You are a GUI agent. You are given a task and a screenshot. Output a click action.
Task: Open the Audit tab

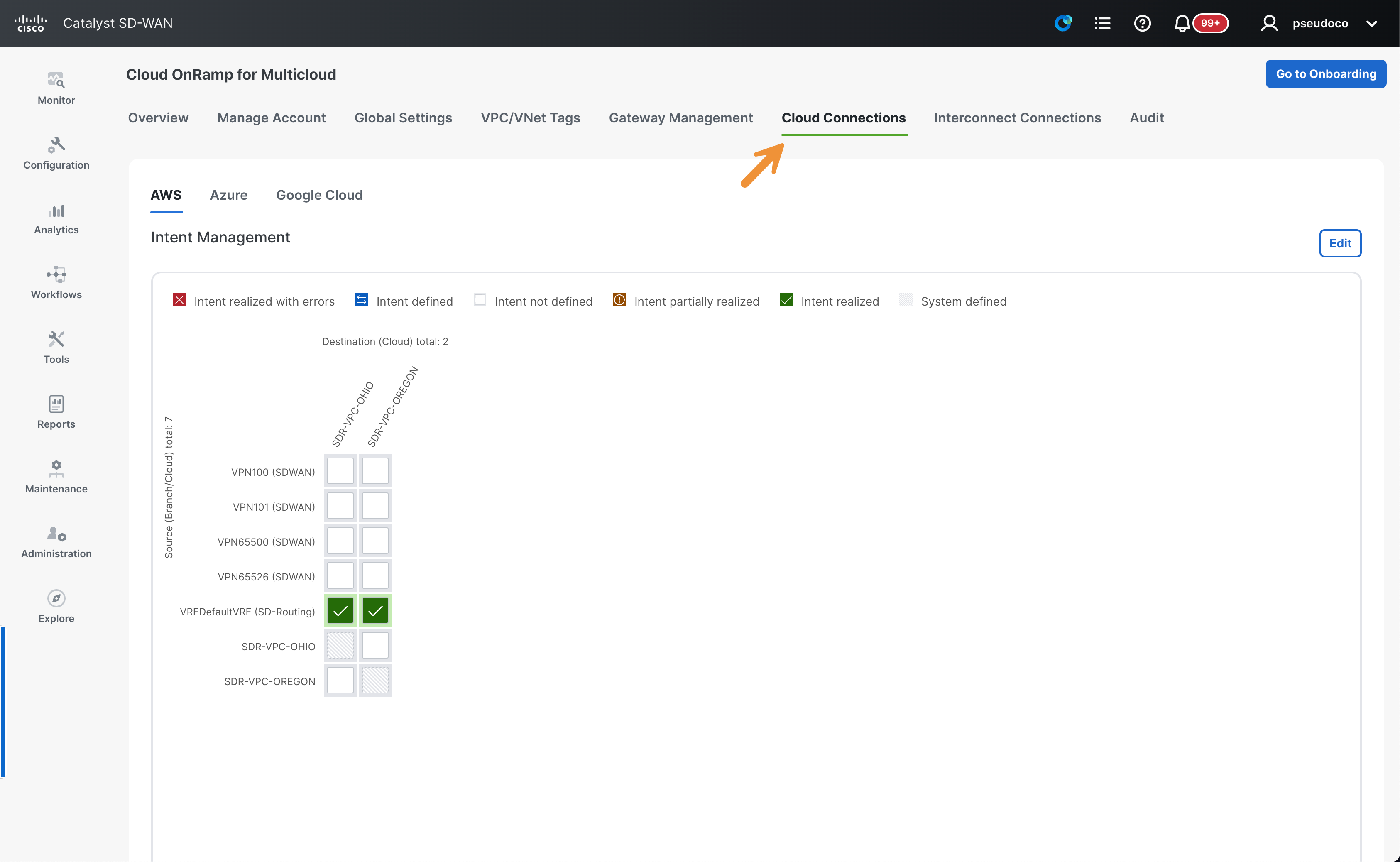click(1147, 118)
